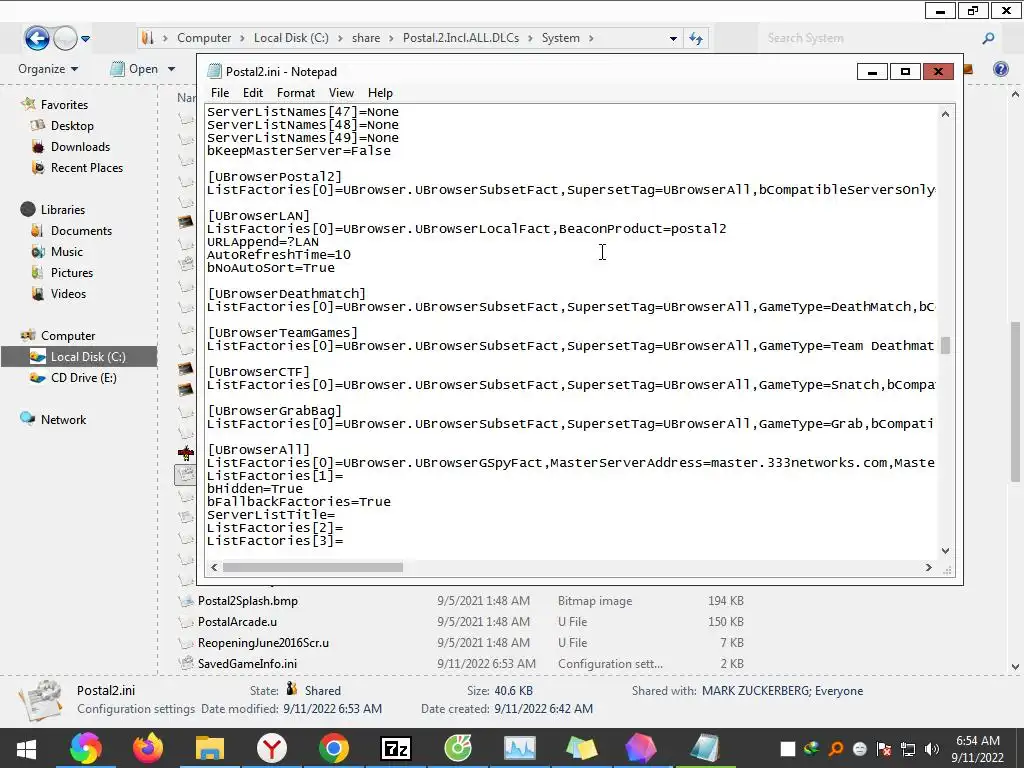Expand the address bar history dropdown
Image resolution: width=1024 pixels, height=768 pixels.
tap(673, 39)
